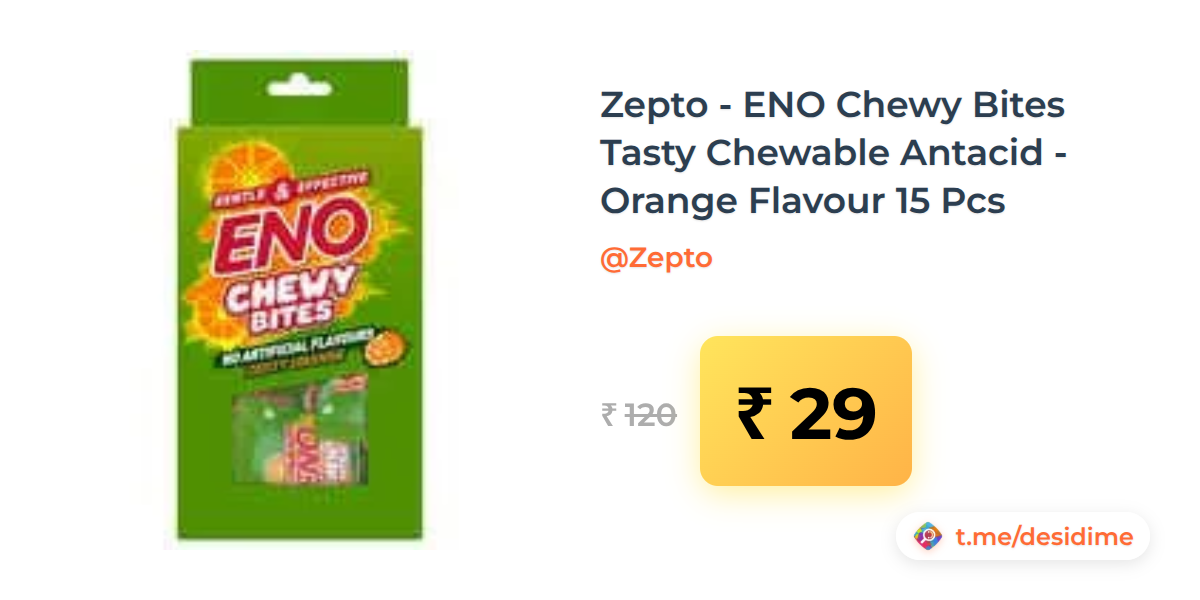Click the black rupee symbol in yellow badge

755,413
